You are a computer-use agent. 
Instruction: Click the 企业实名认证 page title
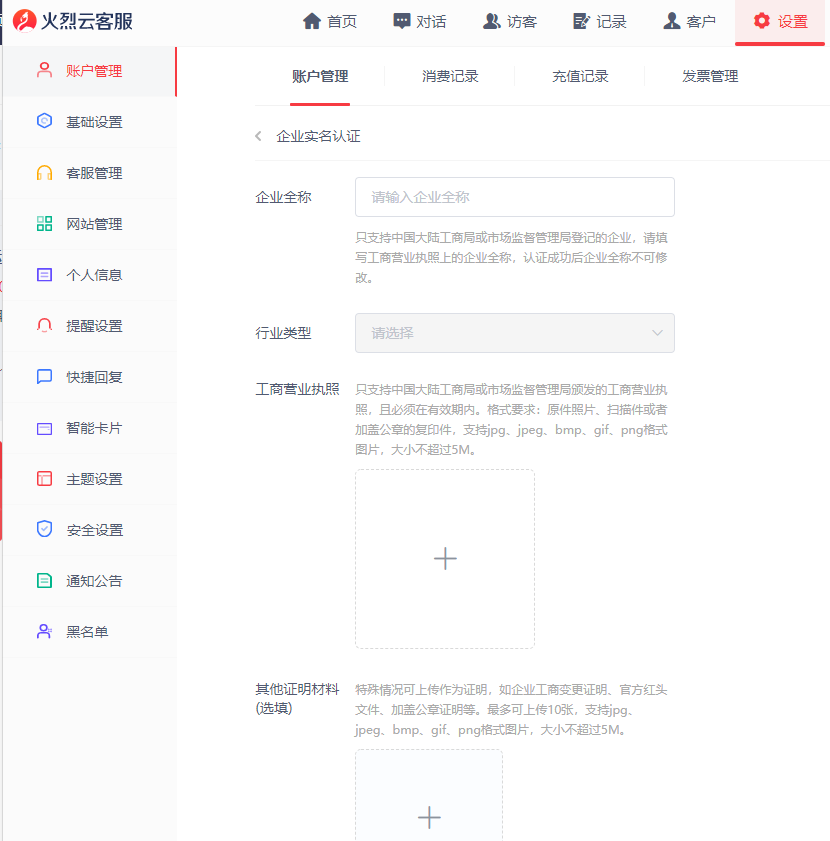(318, 136)
